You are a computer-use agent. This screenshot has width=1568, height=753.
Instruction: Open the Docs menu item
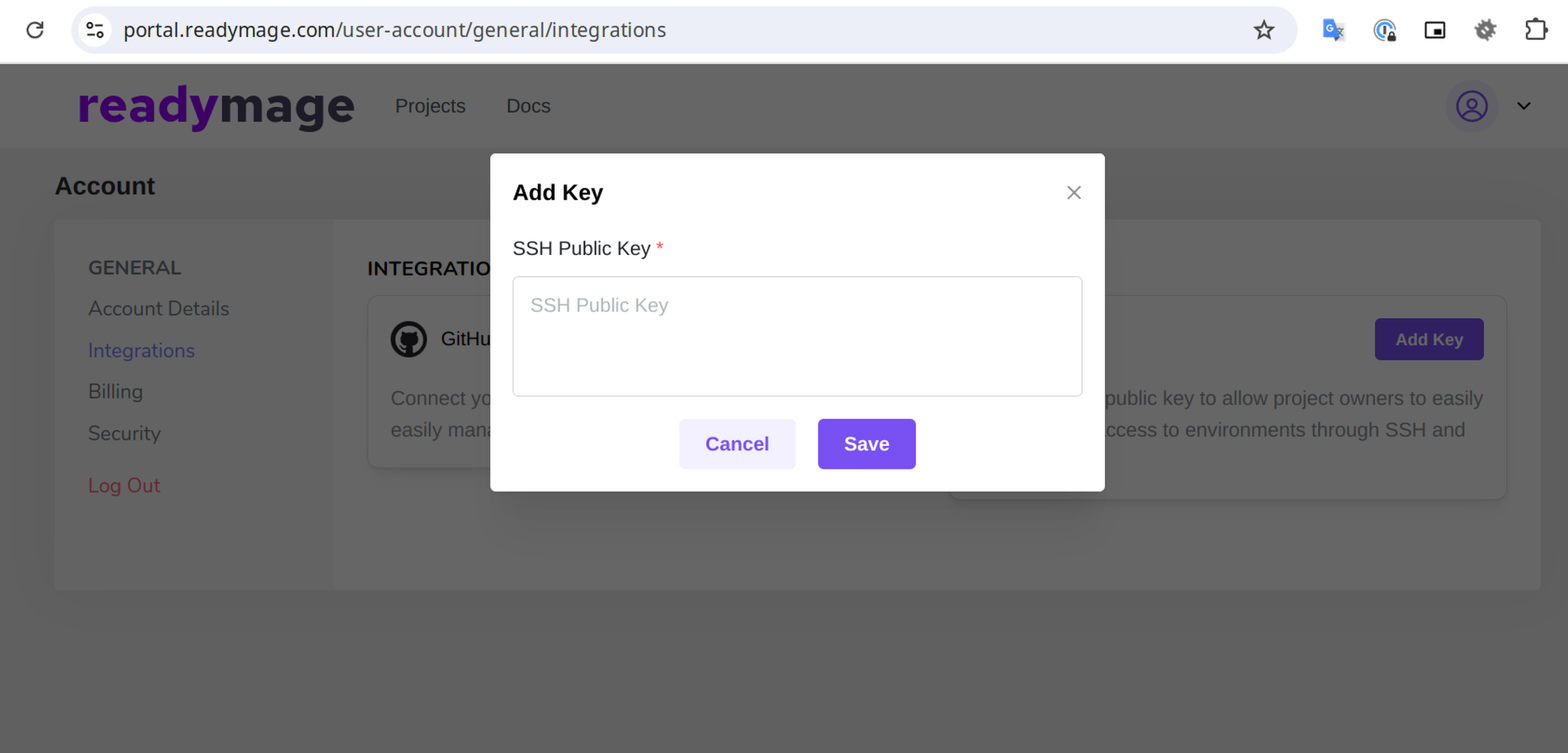tap(528, 106)
